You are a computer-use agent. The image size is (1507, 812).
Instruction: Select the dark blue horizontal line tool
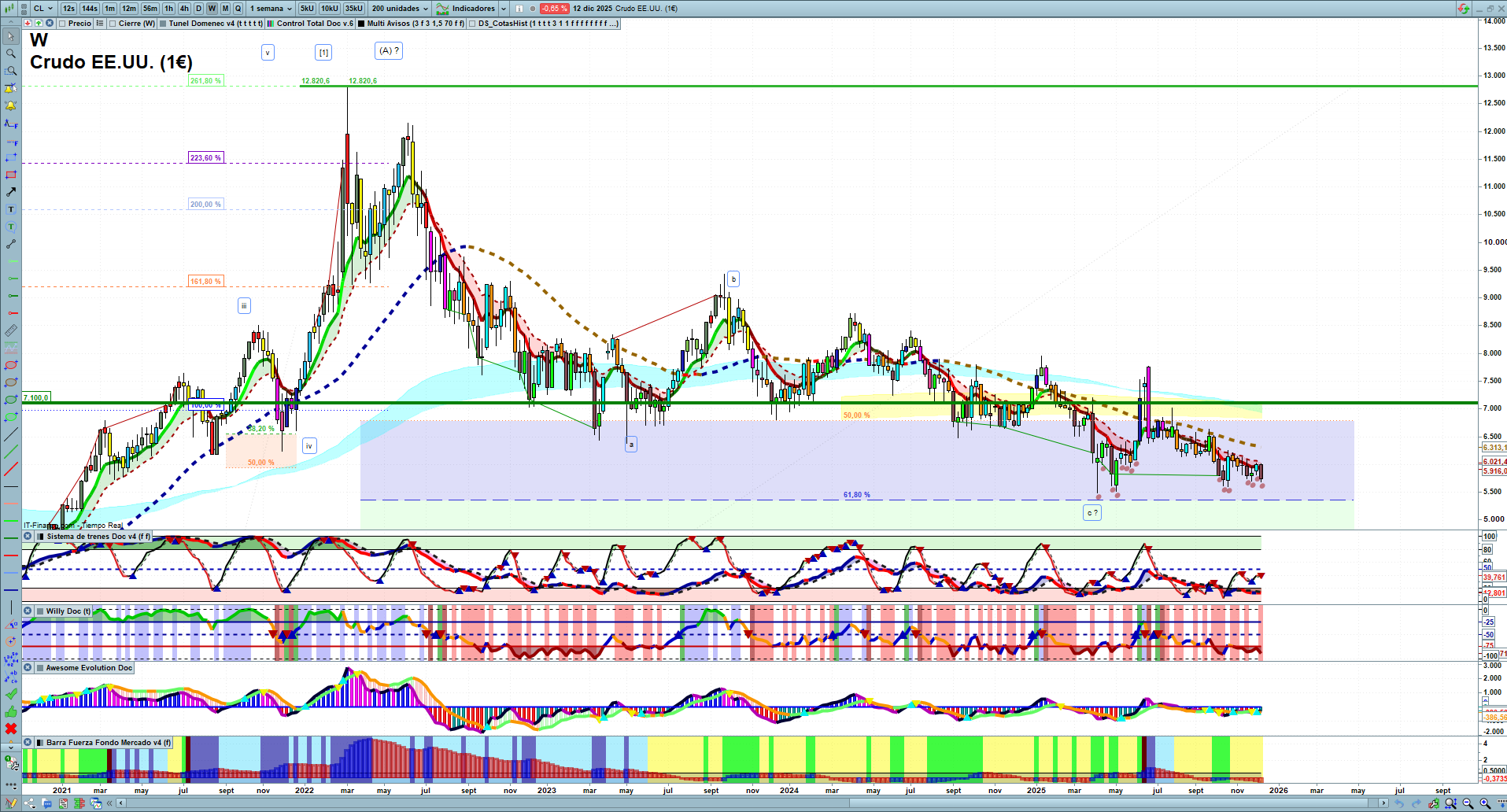(x=11, y=590)
